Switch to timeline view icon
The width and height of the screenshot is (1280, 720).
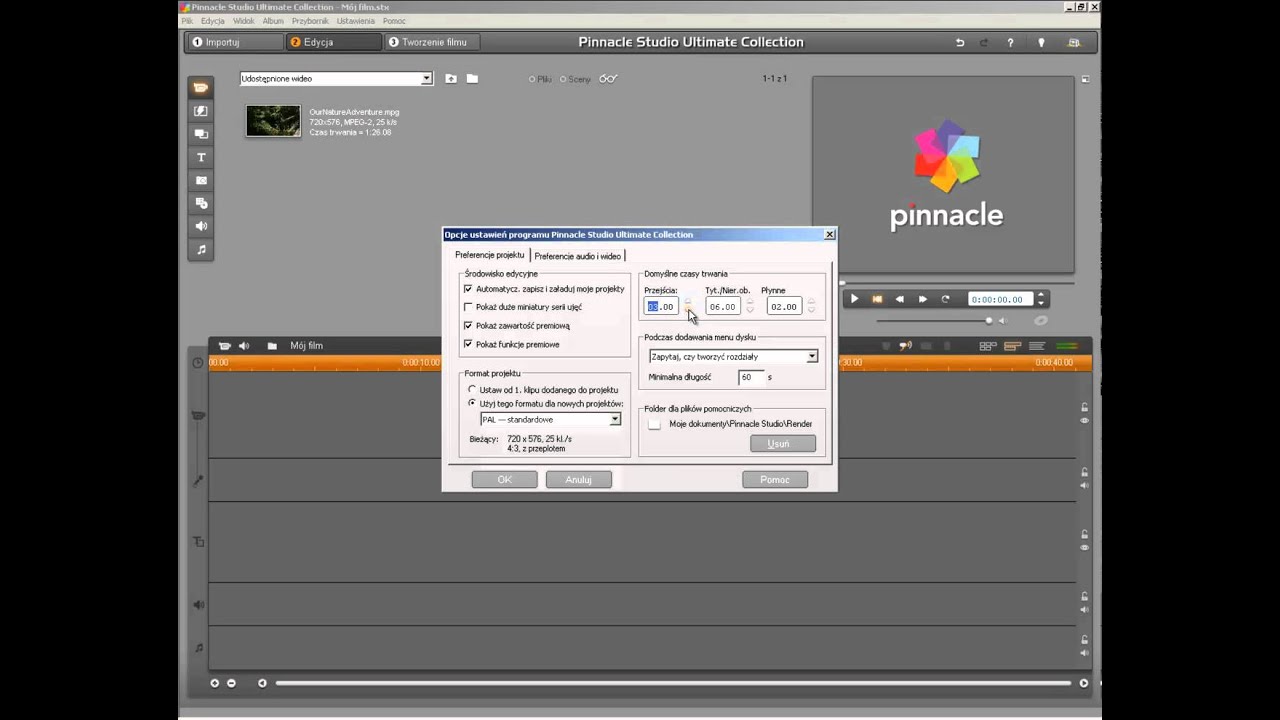pyautogui.click(x=1012, y=346)
